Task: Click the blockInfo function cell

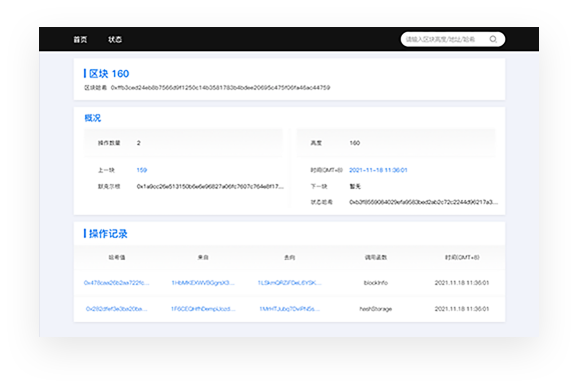Action: (x=375, y=283)
